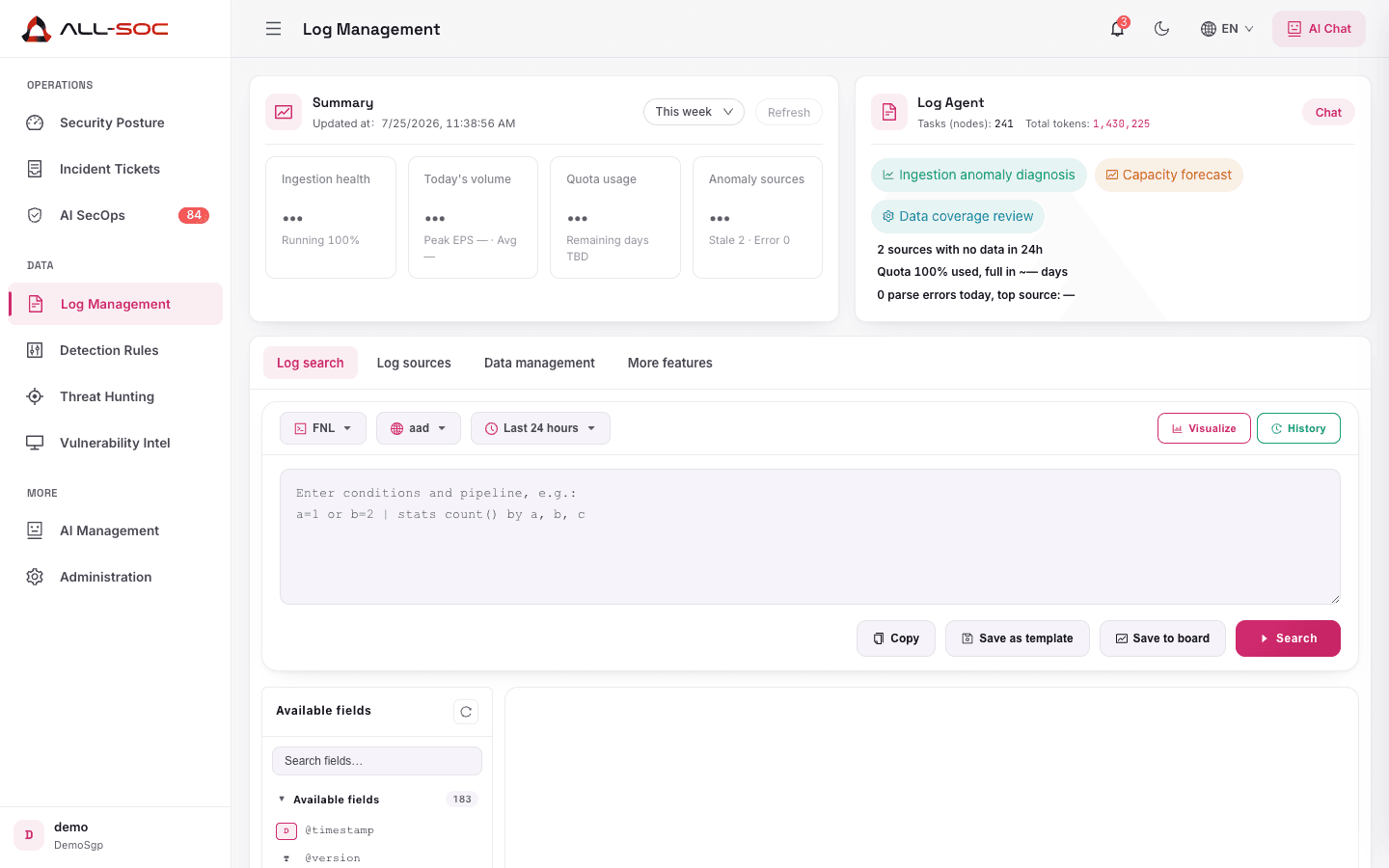
Task: Open AI Chat from header
Action: pyautogui.click(x=1319, y=29)
